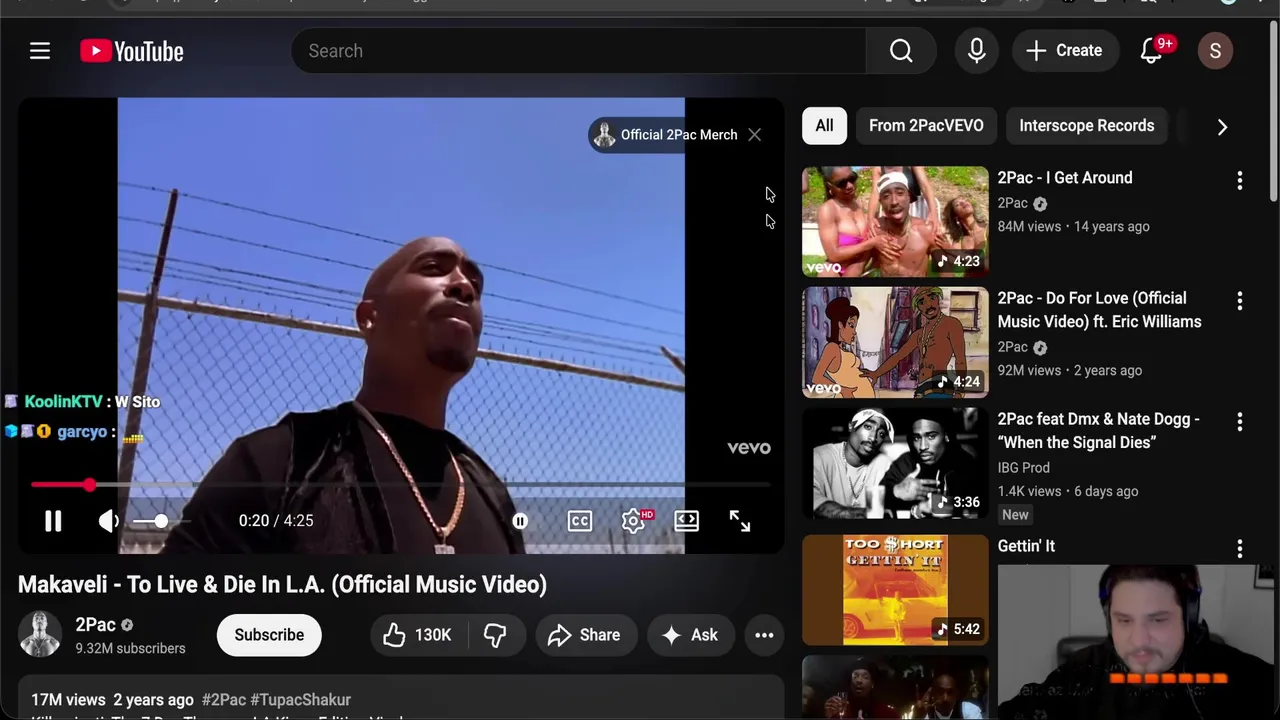1280x720 pixels.
Task: Click the Ask button
Action: click(x=690, y=635)
